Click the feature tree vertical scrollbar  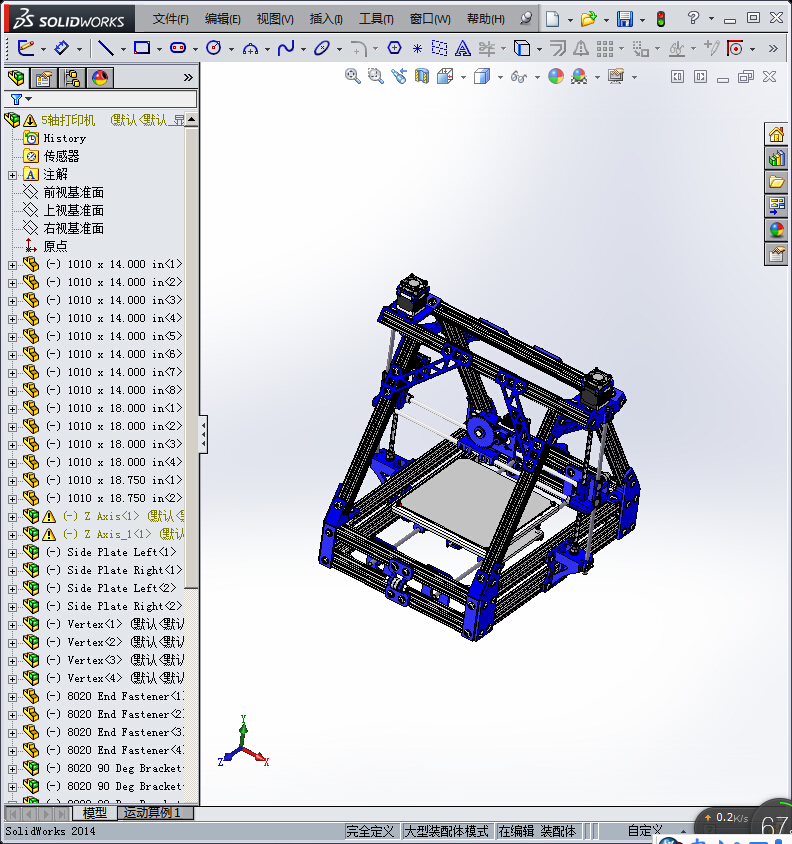click(192, 355)
